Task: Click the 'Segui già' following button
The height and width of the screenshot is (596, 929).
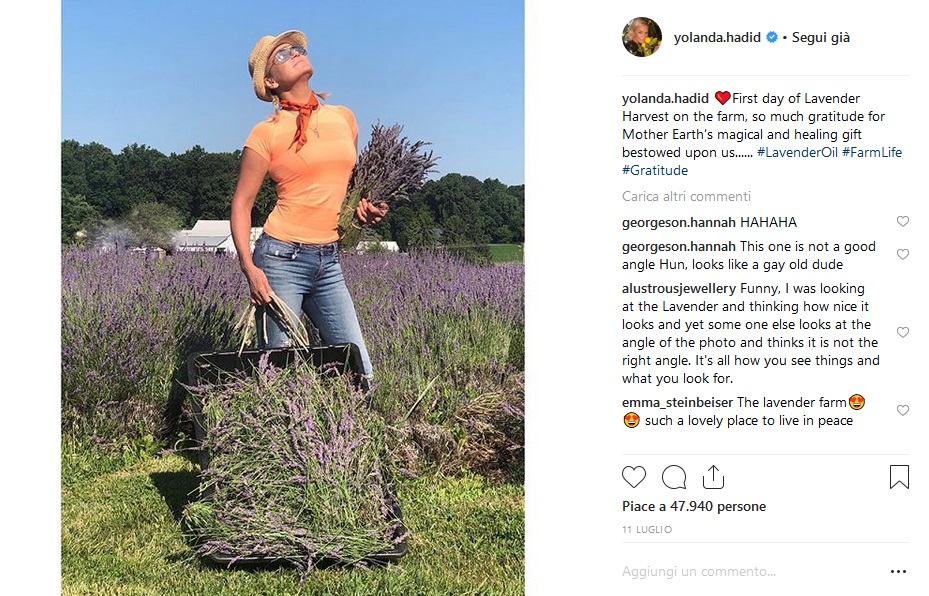Action: (821, 37)
